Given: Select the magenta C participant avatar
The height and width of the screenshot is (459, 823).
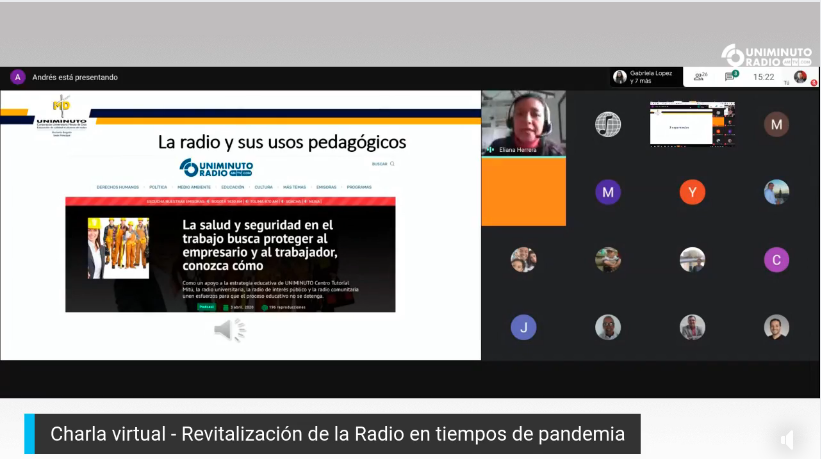Looking at the screenshot, I should point(776,260).
